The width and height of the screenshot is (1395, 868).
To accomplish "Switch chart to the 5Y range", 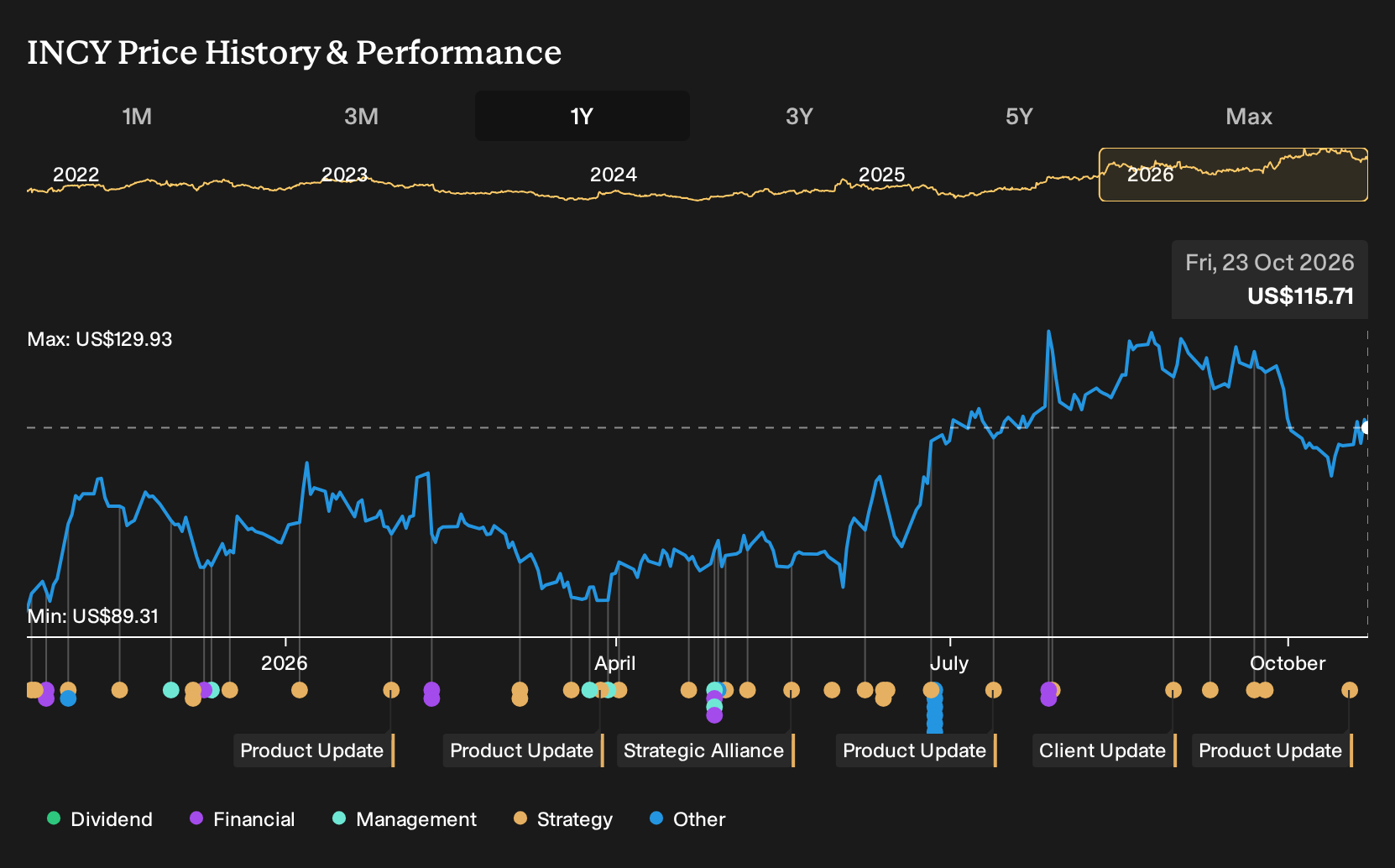I will click(1019, 116).
